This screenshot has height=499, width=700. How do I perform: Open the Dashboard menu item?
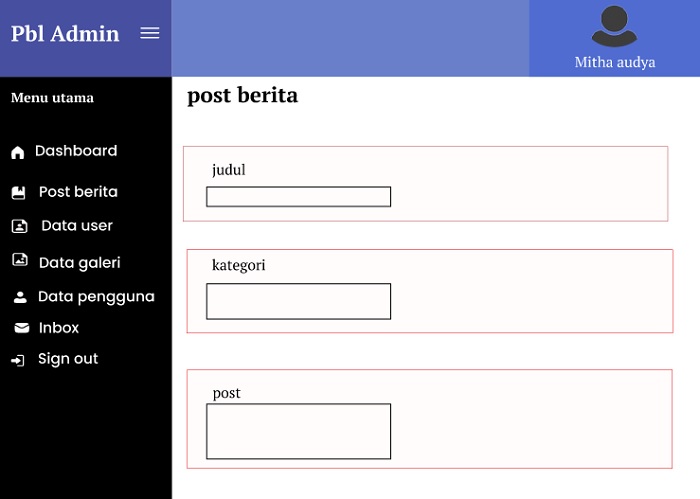(76, 151)
